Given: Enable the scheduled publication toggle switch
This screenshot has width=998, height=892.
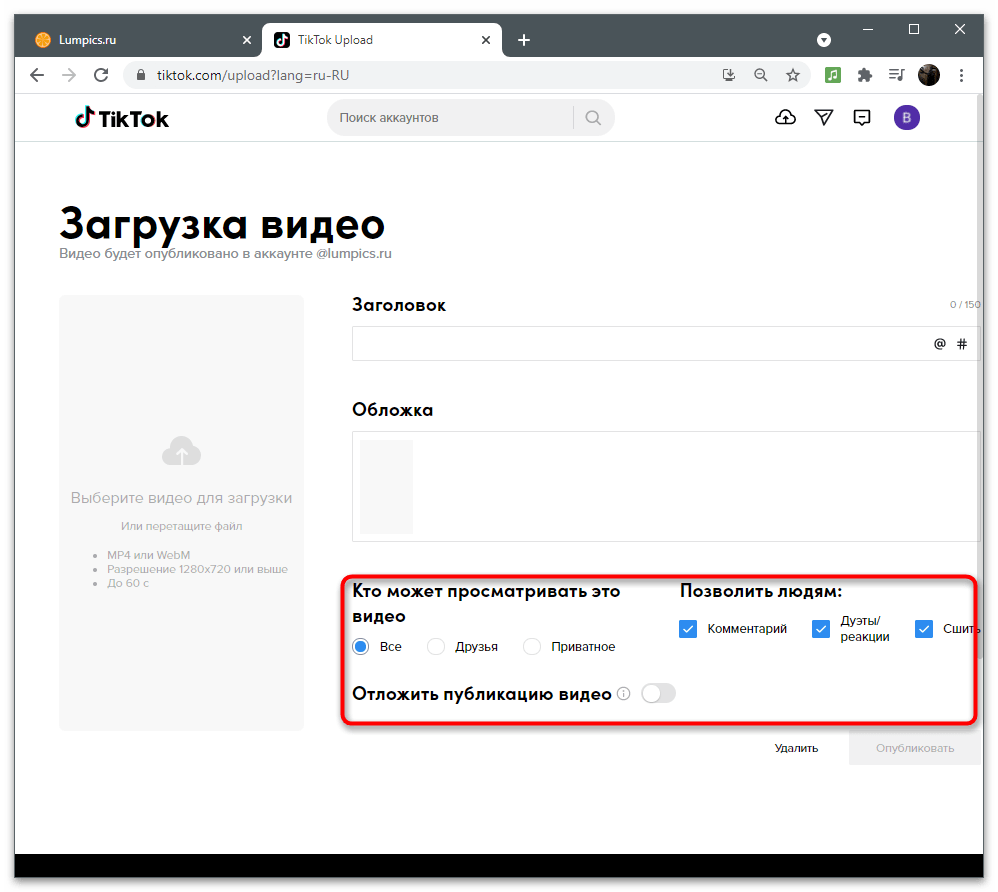Looking at the screenshot, I should (x=658, y=693).
